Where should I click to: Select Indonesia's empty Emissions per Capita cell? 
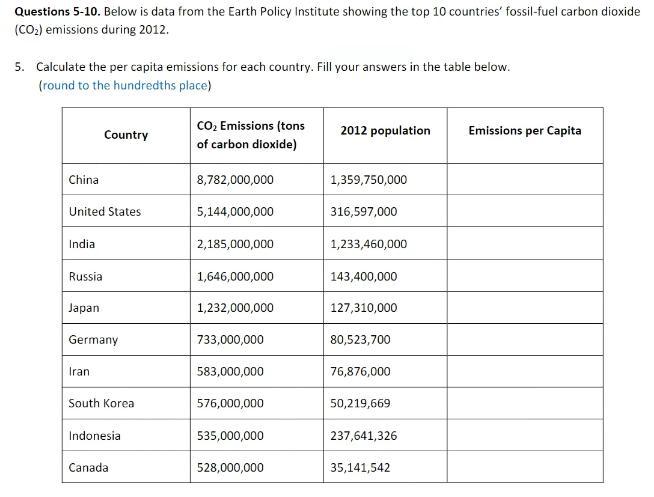pos(524,435)
